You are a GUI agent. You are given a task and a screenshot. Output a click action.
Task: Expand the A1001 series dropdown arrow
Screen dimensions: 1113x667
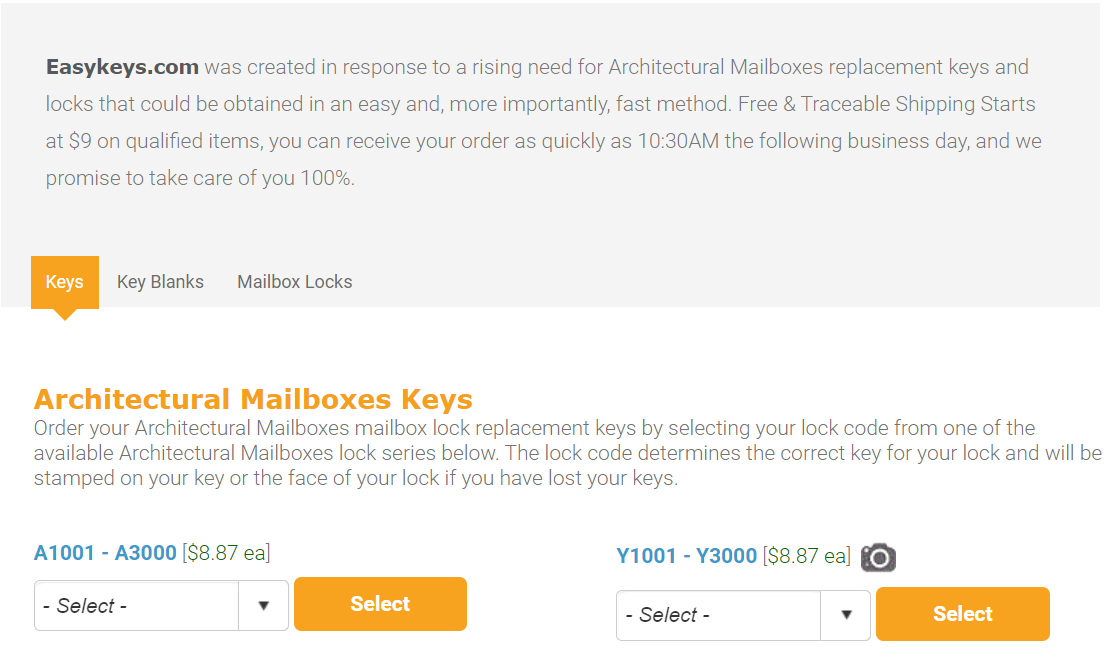pyautogui.click(x=263, y=605)
